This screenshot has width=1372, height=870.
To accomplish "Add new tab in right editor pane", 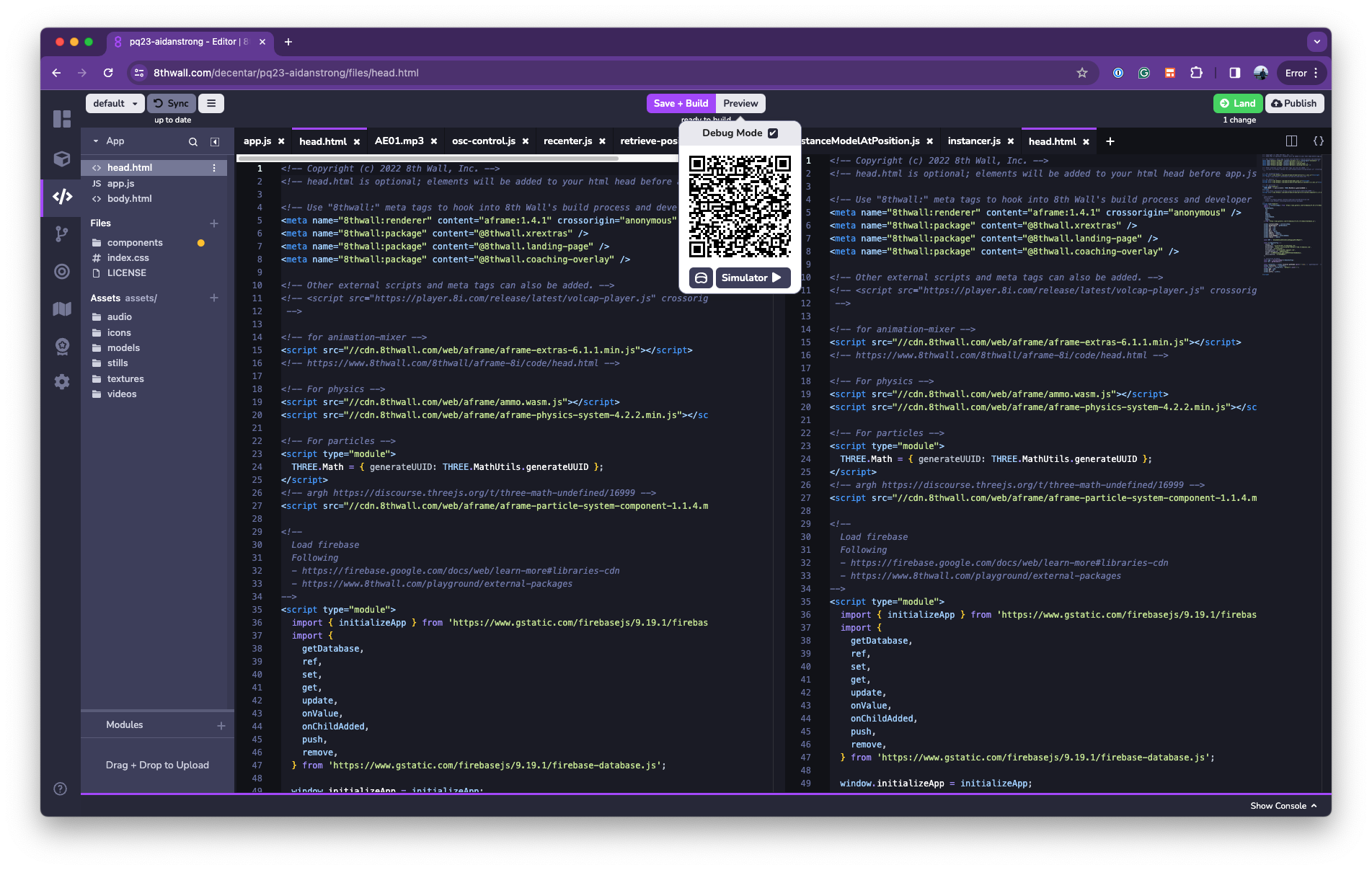I will [x=1110, y=141].
